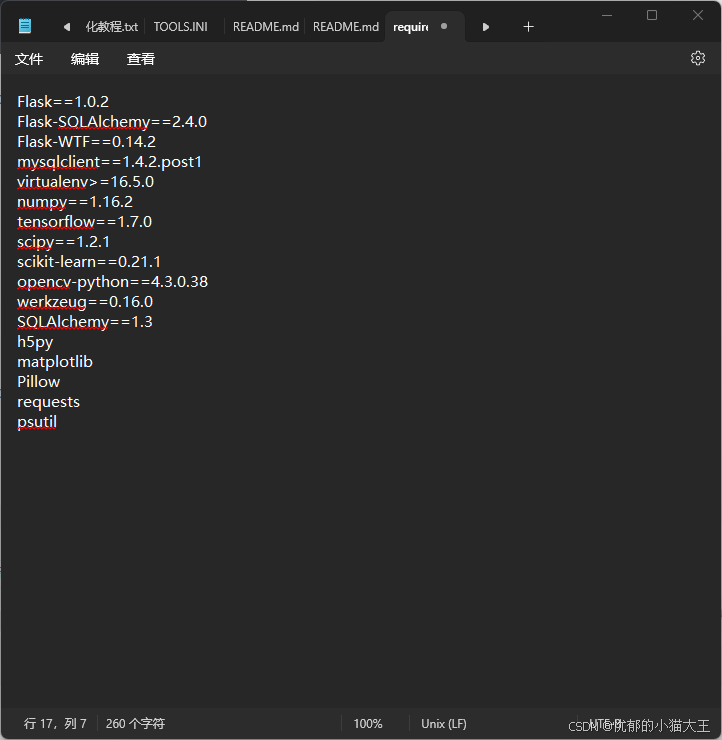Image resolution: width=722 pixels, height=740 pixels.
Task: Click the Unix (LF) line ending indicator
Action: [444, 723]
